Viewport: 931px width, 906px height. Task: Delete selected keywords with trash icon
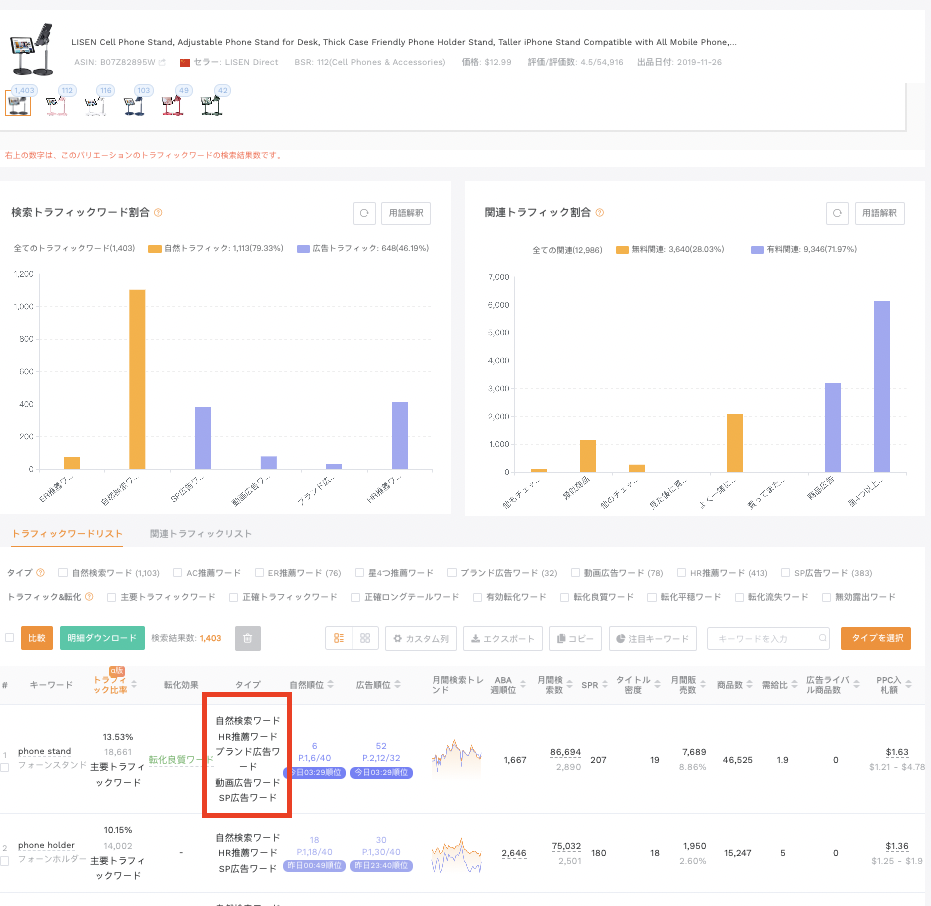pos(248,638)
